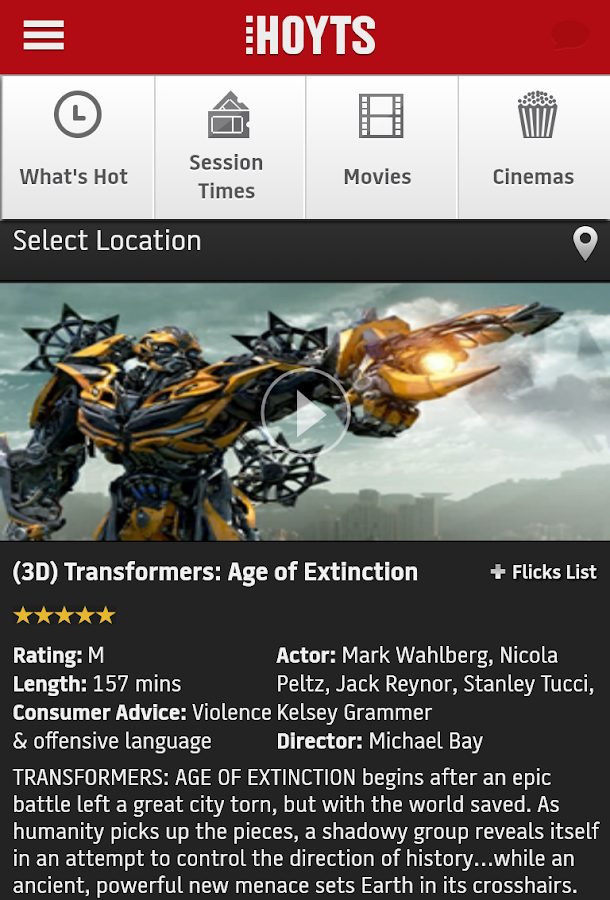The width and height of the screenshot is (610, 900).
Task: Click the Bumblebee trailer thumbnail image
Action: click(x=305, y=412)
